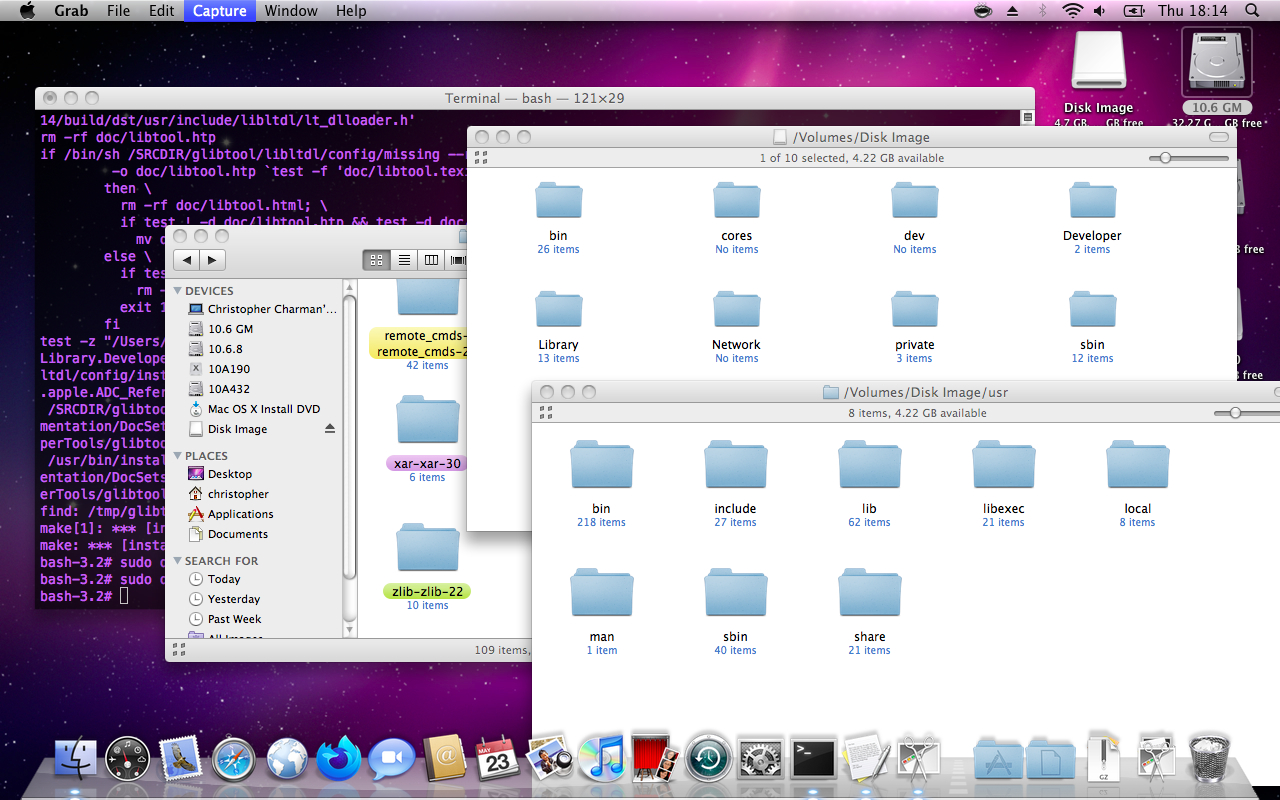Open the Window menu in menu bar
The image size is (1280, 800).
click(291, 11)
